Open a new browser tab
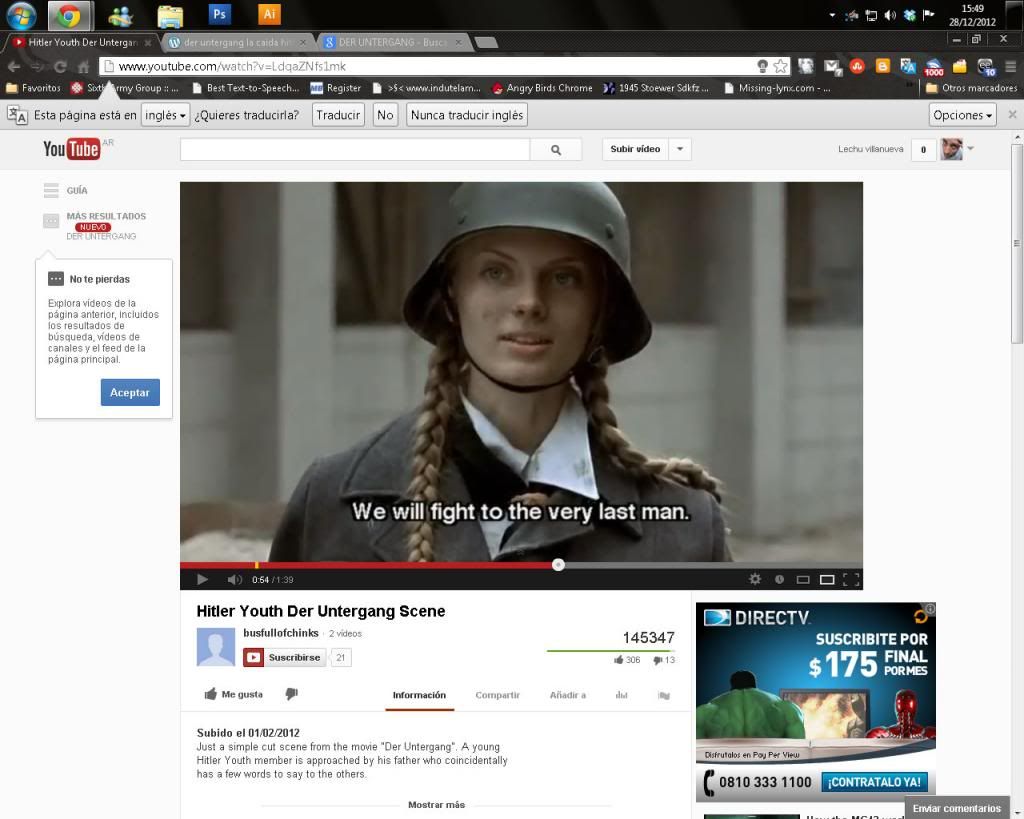1024x819 pixels. tap(487, 43)
